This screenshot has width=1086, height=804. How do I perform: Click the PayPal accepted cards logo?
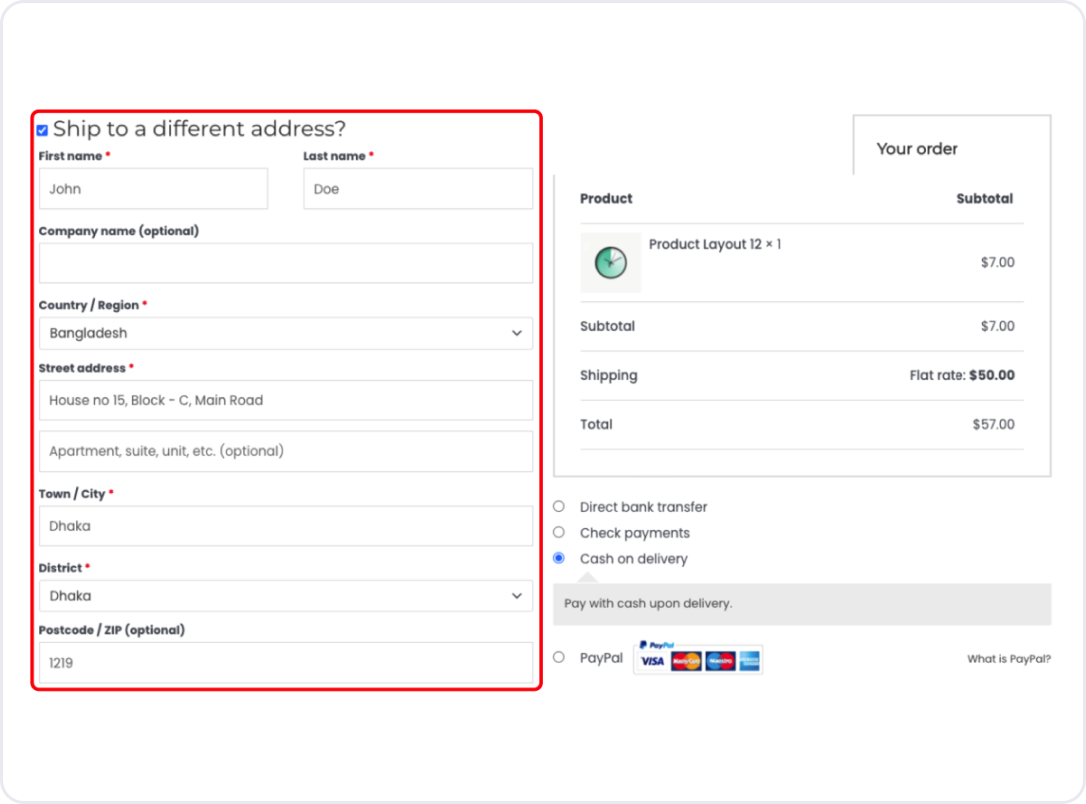[698, 658]
